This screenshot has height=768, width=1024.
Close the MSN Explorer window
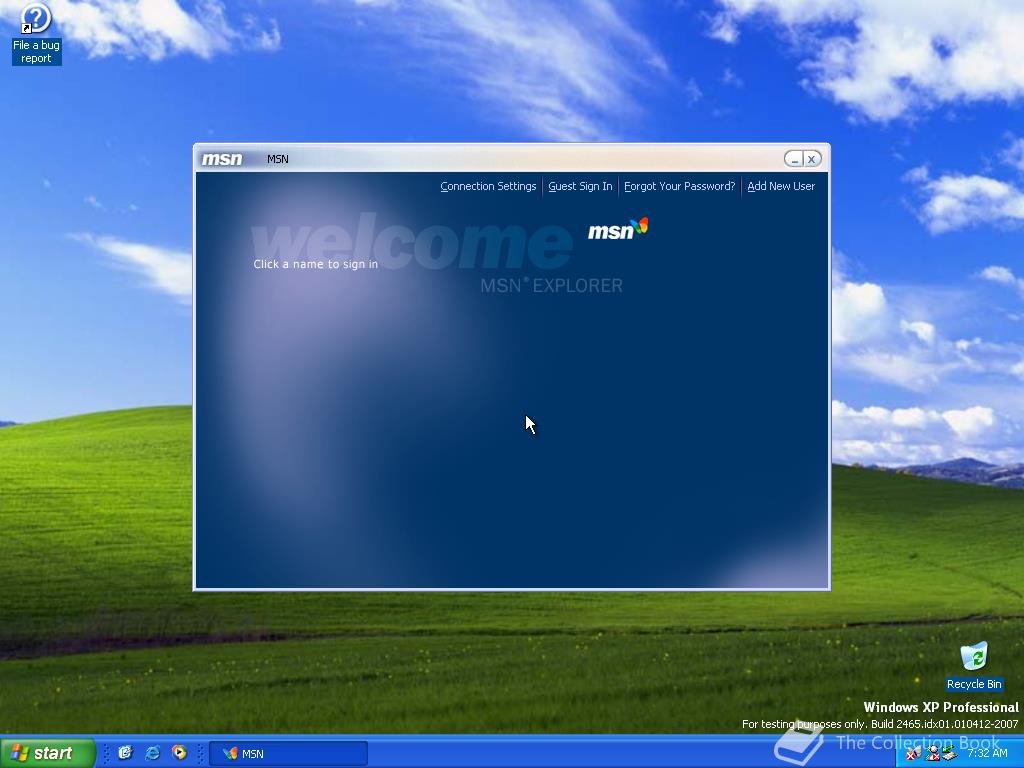coord(812,159)
